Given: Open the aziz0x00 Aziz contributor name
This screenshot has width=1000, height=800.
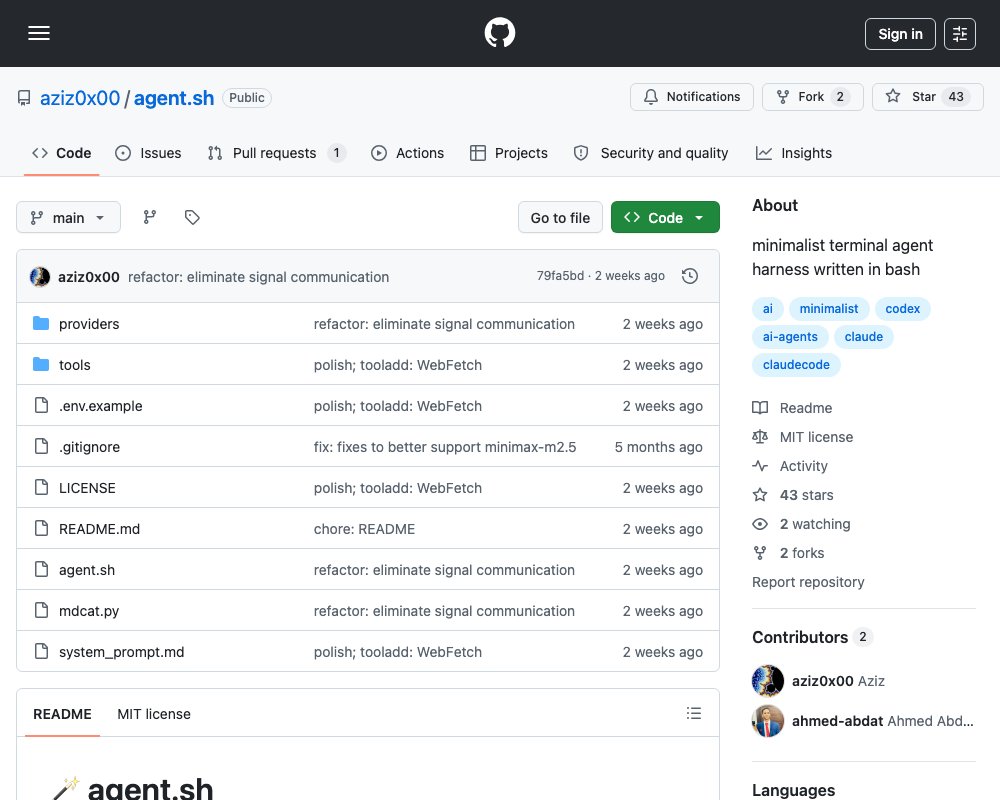Looking at the screenshot, I should pyautogui.click(x=838, y=681).
